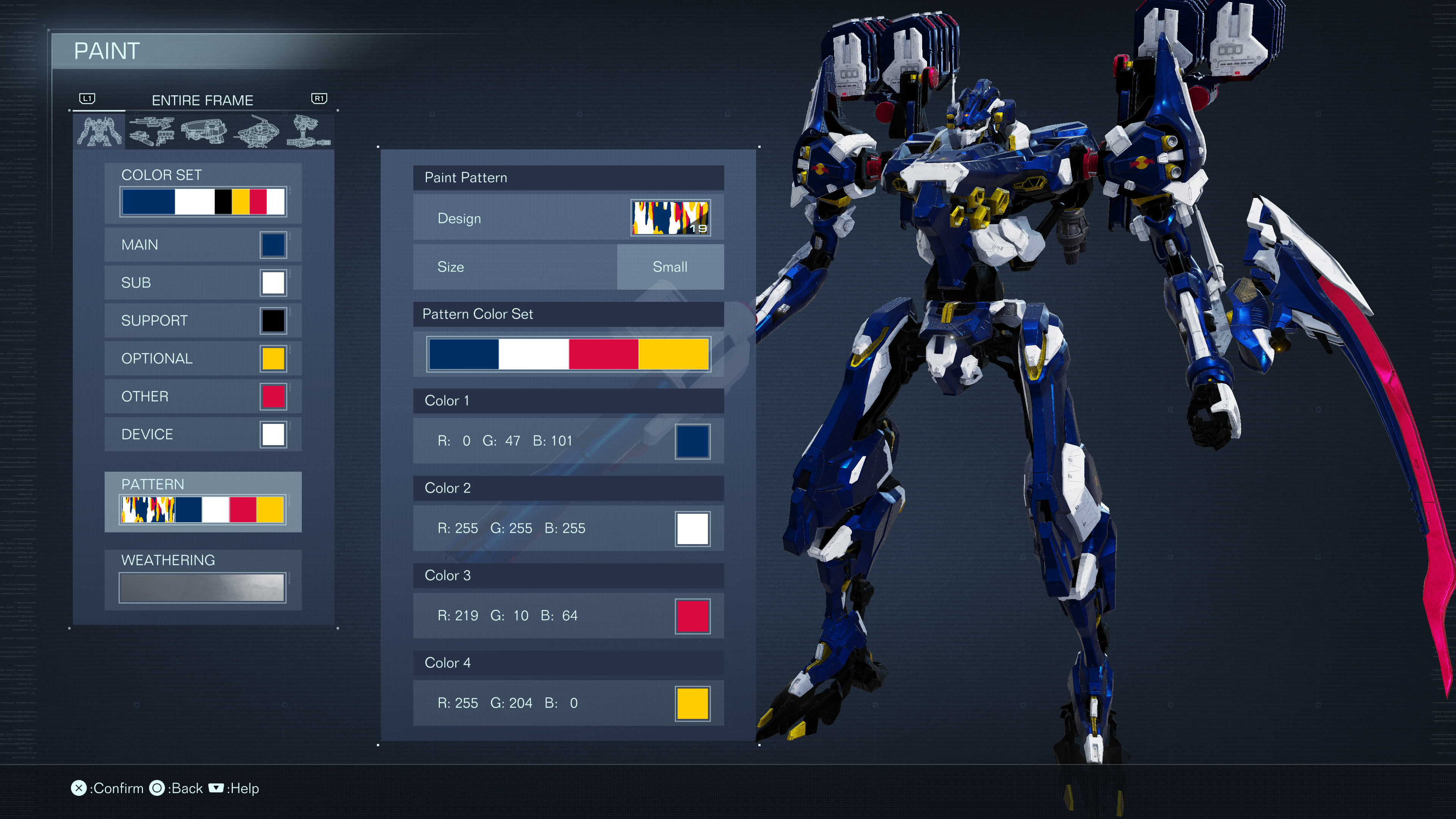Open the COLOR SET palette row
Image resolution: width=1456 pixels, height=819 pixels.
pos(203,202)
